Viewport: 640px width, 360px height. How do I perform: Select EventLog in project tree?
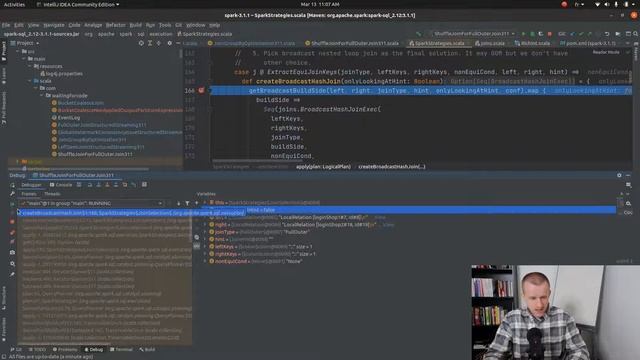66,118
